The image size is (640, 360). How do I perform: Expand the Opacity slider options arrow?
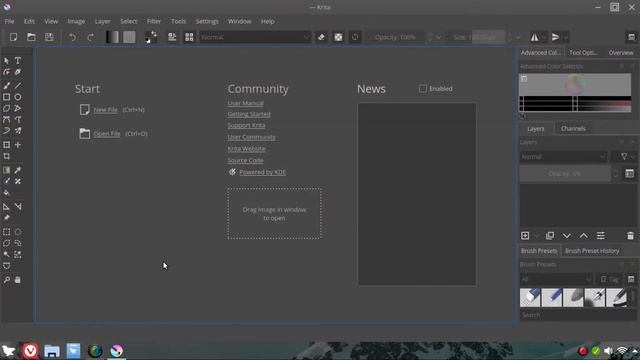439,37
